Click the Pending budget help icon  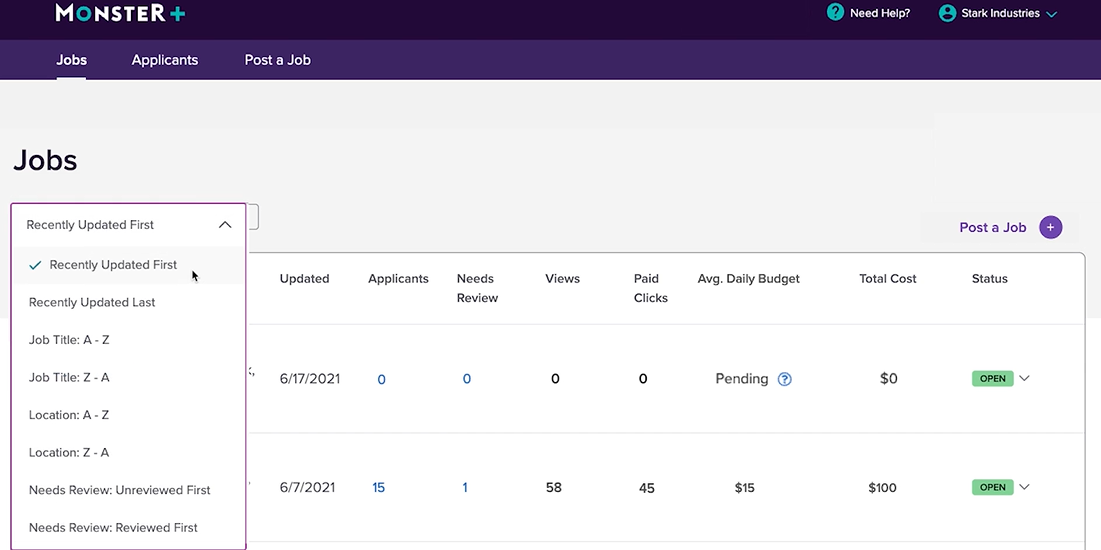tap(785, 379)
